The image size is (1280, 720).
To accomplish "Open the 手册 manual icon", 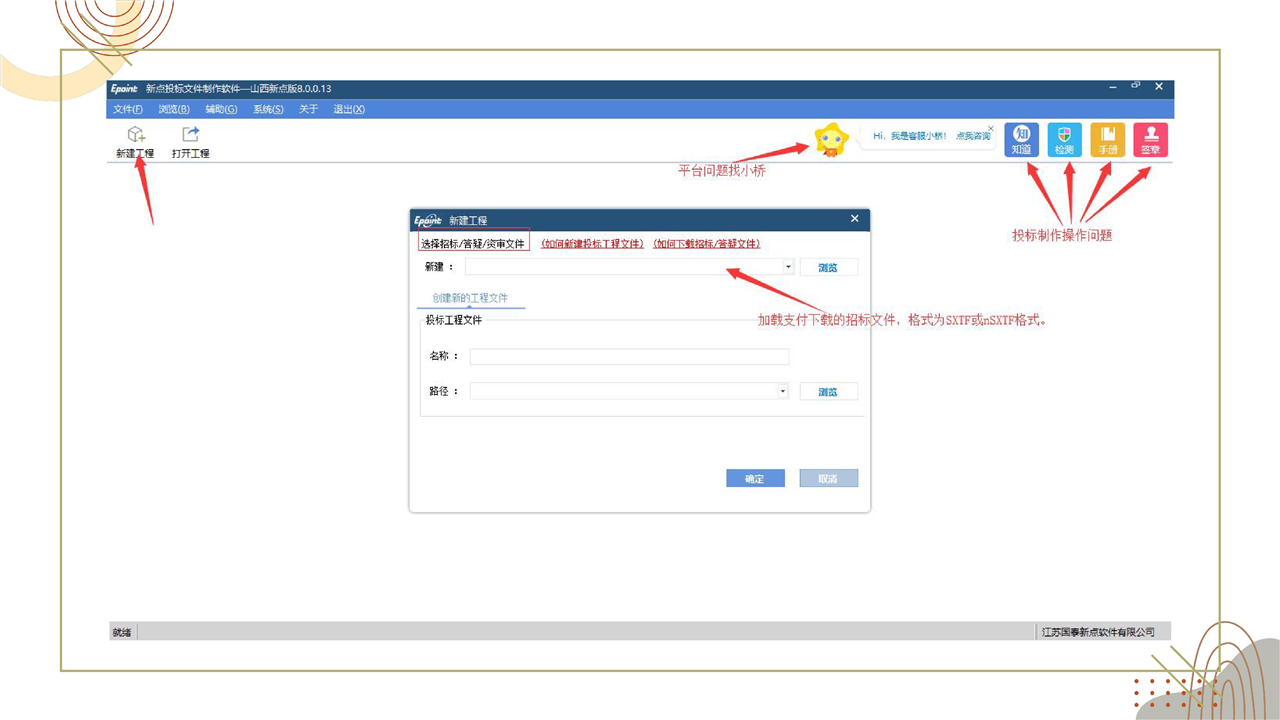I will pos(1107,140).
